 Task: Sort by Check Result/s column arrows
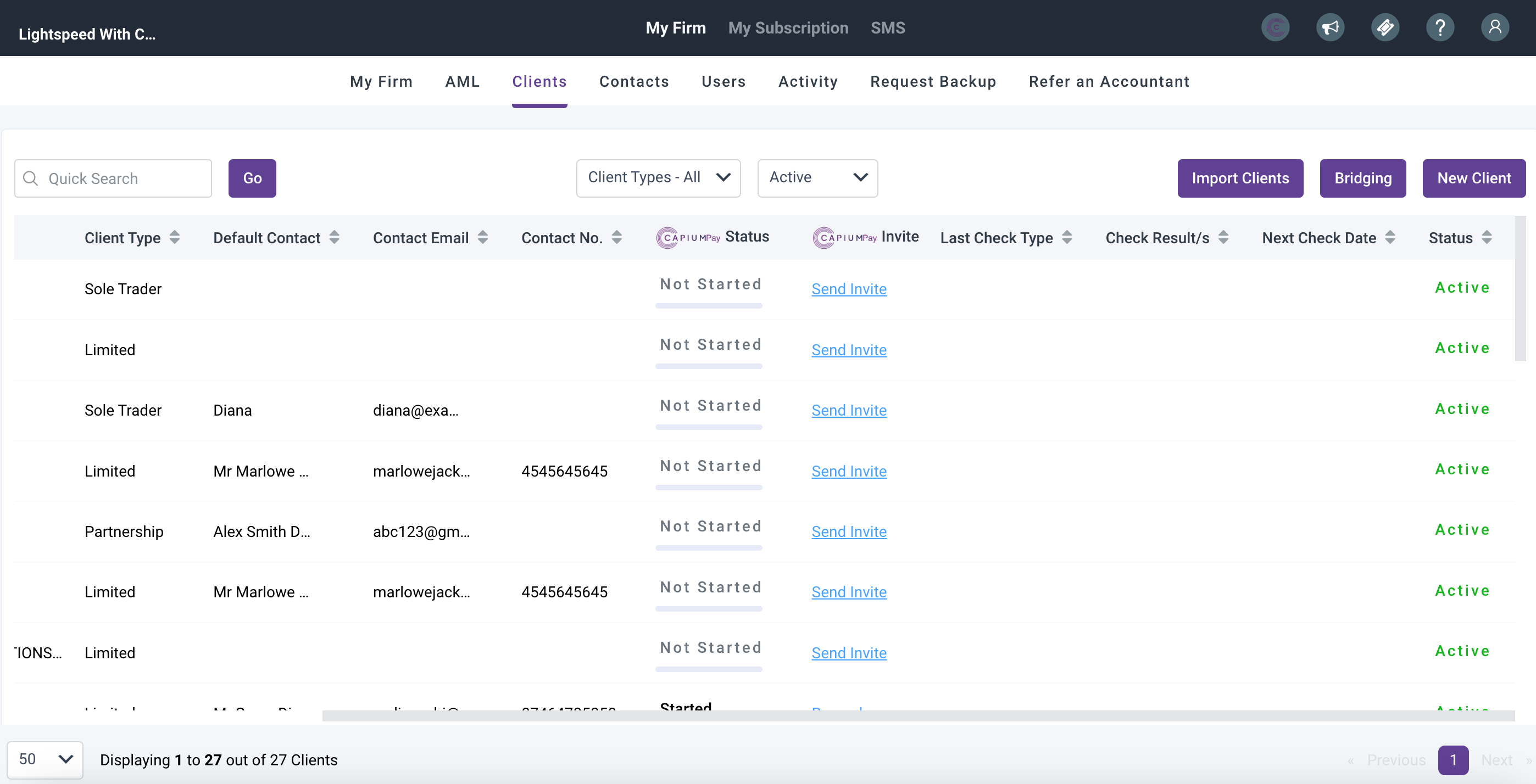[1223, 238]
